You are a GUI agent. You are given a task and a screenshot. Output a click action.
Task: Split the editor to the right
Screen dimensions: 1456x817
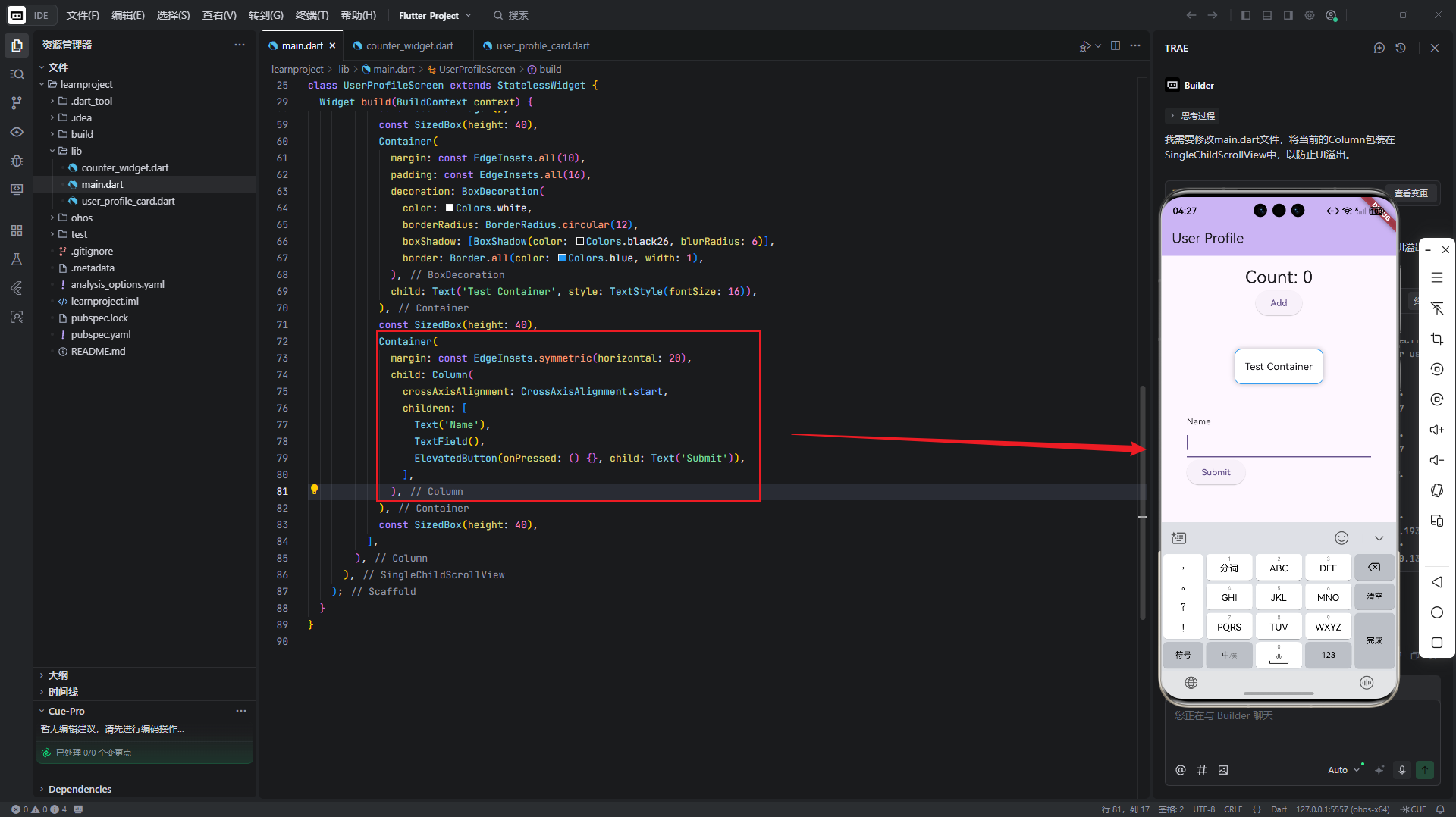(1116, 45)
